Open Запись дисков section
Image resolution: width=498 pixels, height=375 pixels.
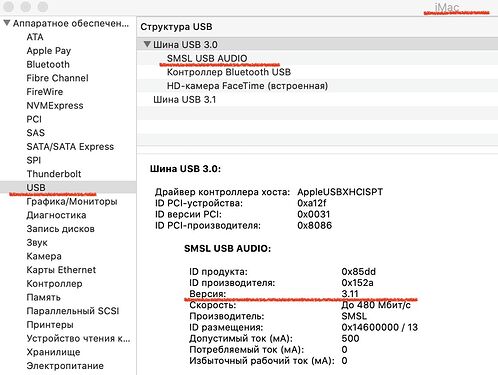60,229
